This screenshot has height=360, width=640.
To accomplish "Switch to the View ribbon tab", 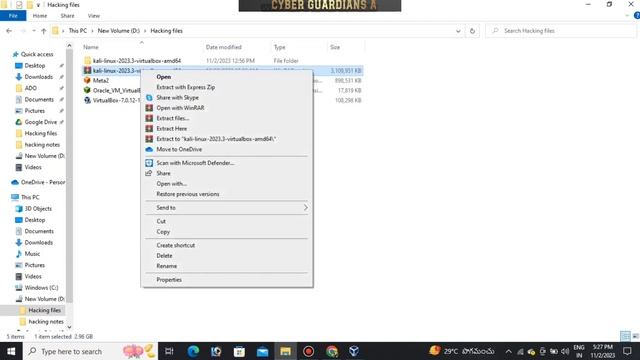I will [93, 16].
